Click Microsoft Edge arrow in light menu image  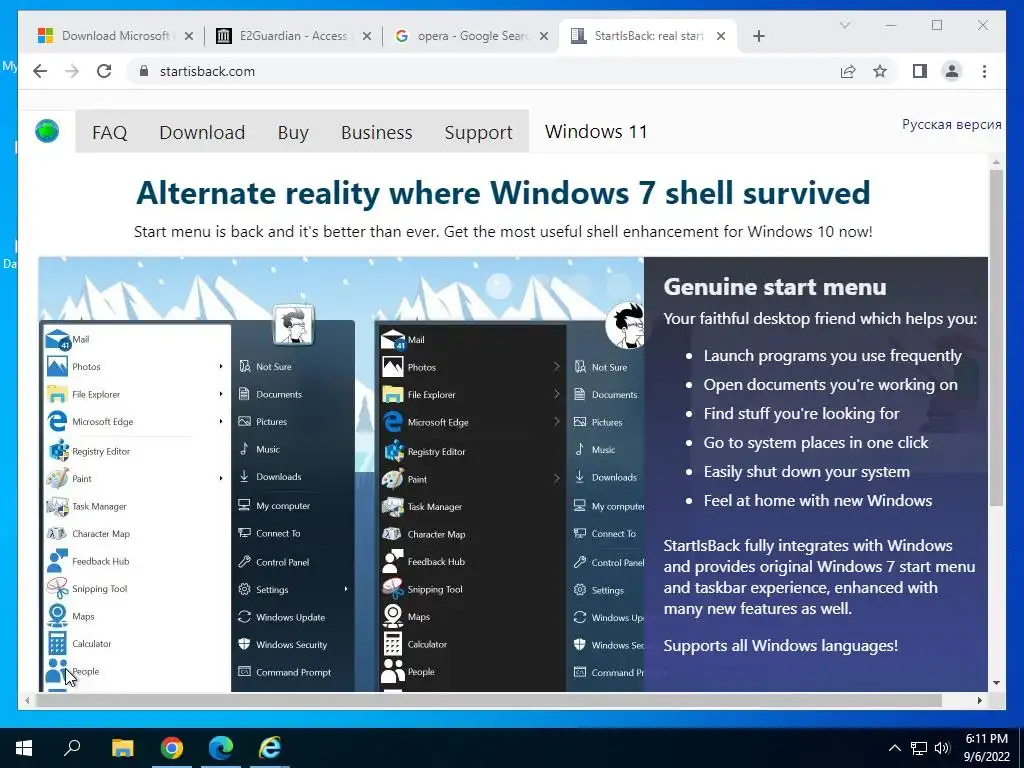tap(221, 421)
